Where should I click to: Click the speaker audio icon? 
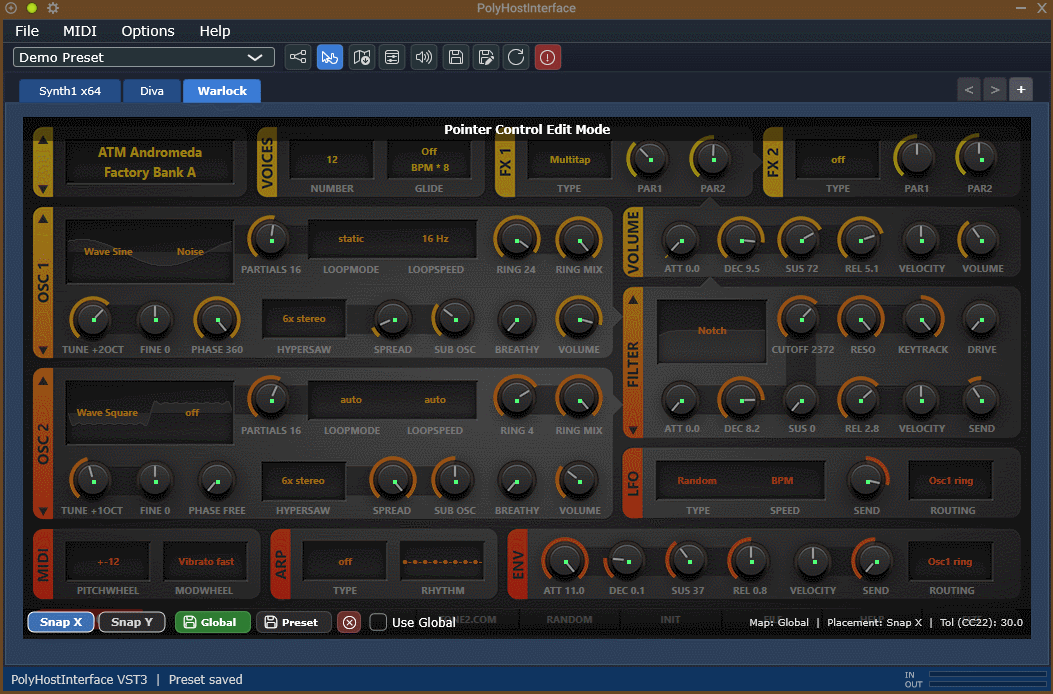424,57
